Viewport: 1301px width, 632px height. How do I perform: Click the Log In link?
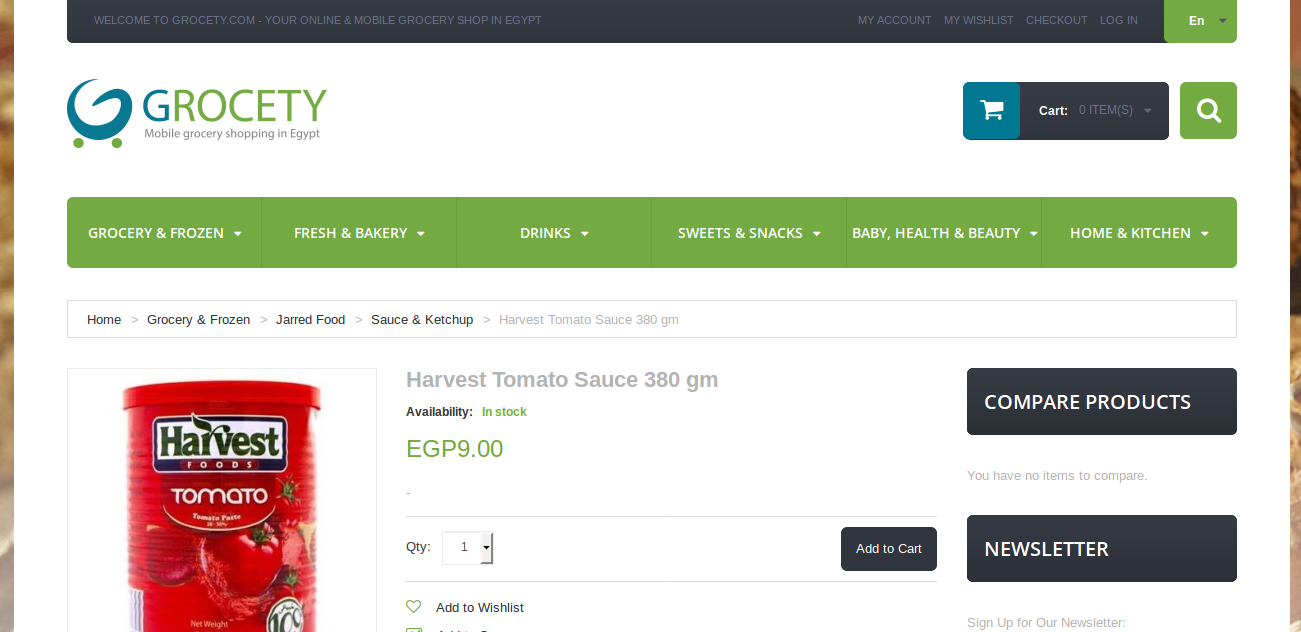(1118, 20)
